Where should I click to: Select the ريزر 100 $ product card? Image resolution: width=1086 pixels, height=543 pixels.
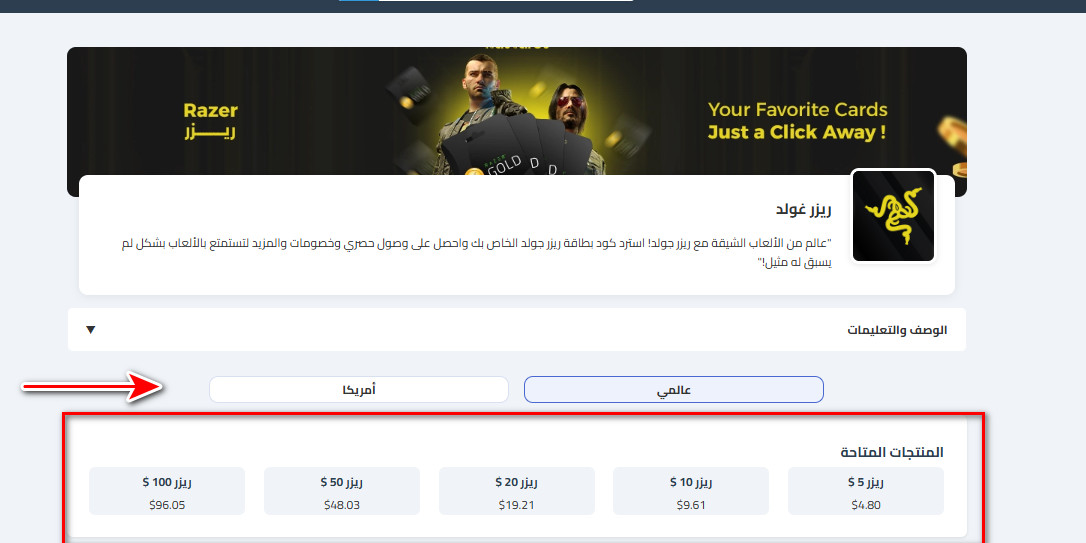[167, 491]
